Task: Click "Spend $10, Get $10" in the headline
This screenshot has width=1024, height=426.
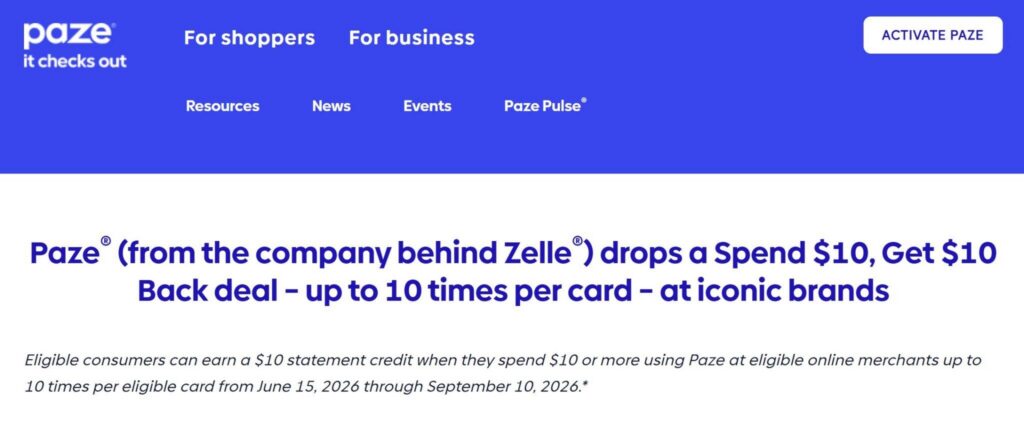Action: point(854,254)
